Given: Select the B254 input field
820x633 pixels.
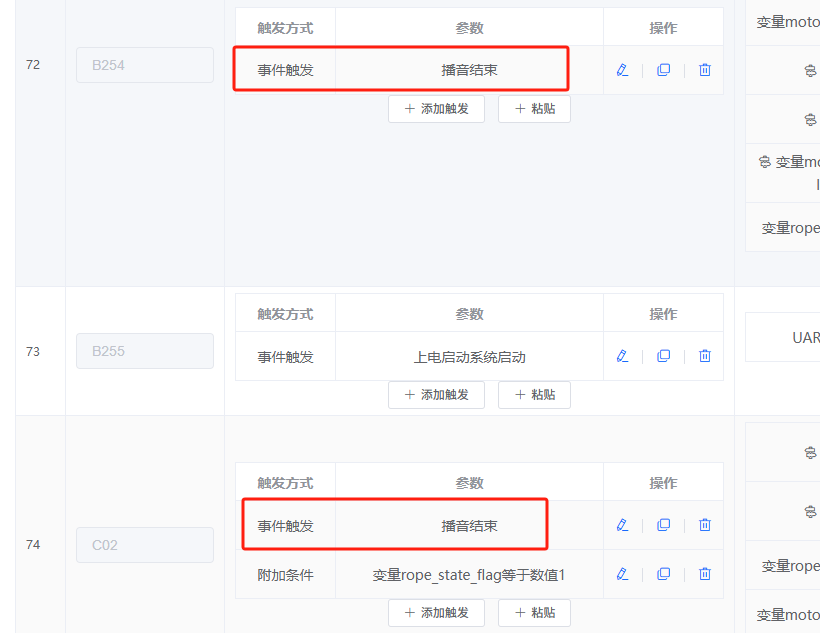Looking at the screenshot, I should 144,64.
